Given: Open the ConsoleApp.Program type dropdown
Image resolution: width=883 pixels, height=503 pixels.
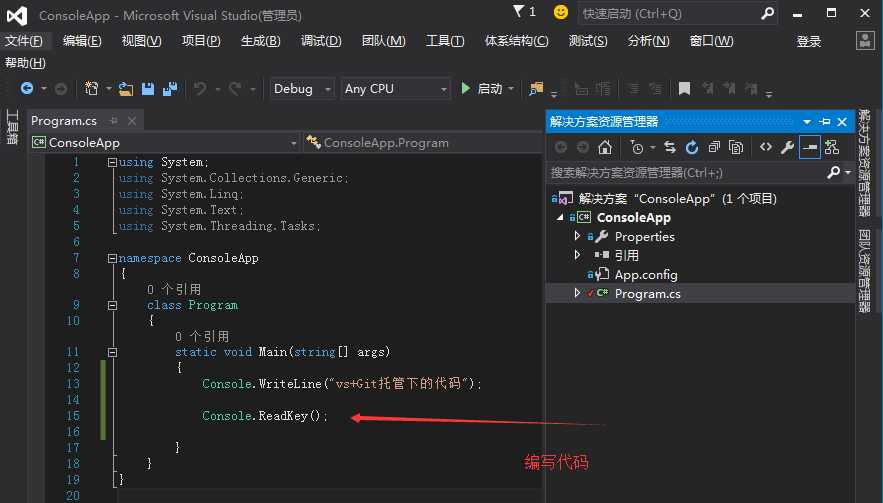Looking at the screenshot, I should (423, 143).
